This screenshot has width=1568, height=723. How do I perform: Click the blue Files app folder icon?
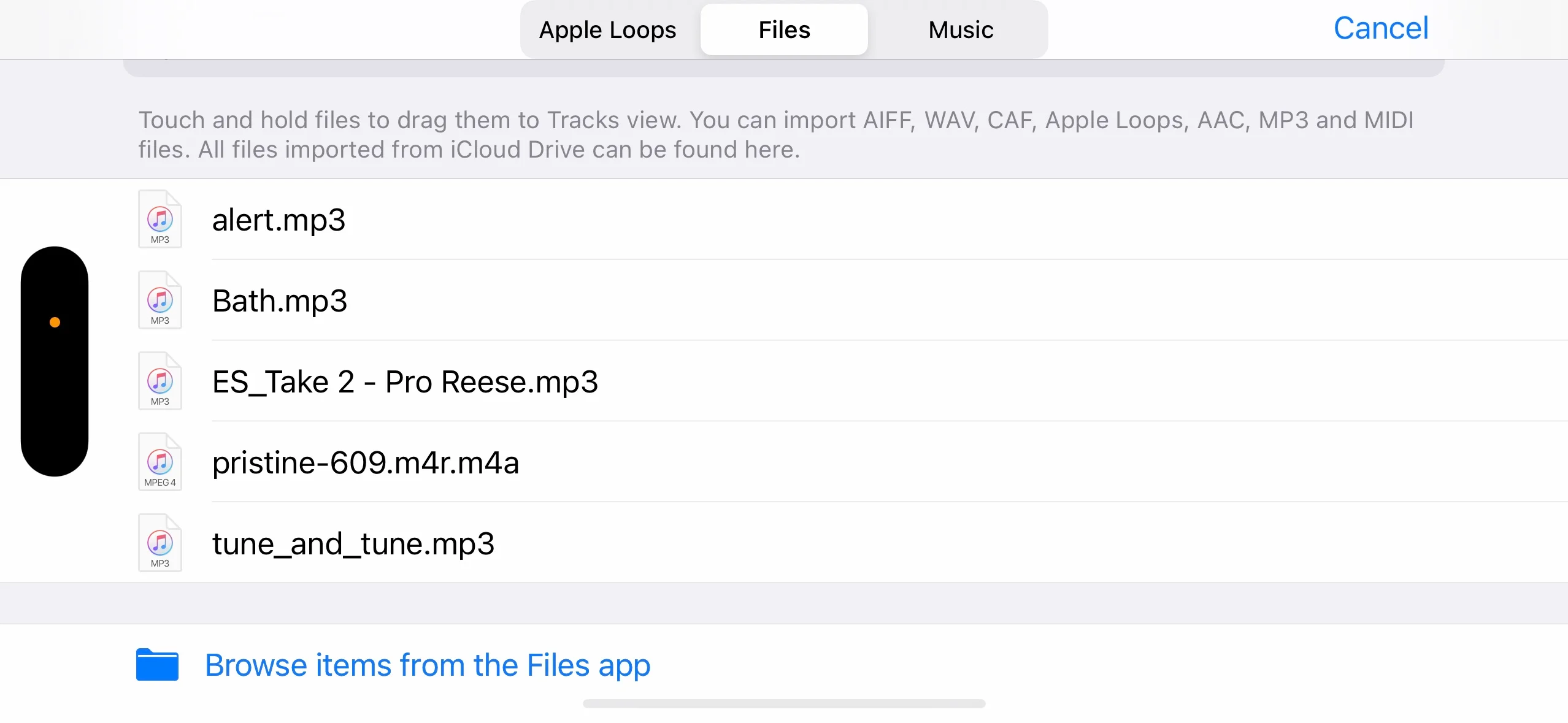pyautogui.click(x=157, y=665)
